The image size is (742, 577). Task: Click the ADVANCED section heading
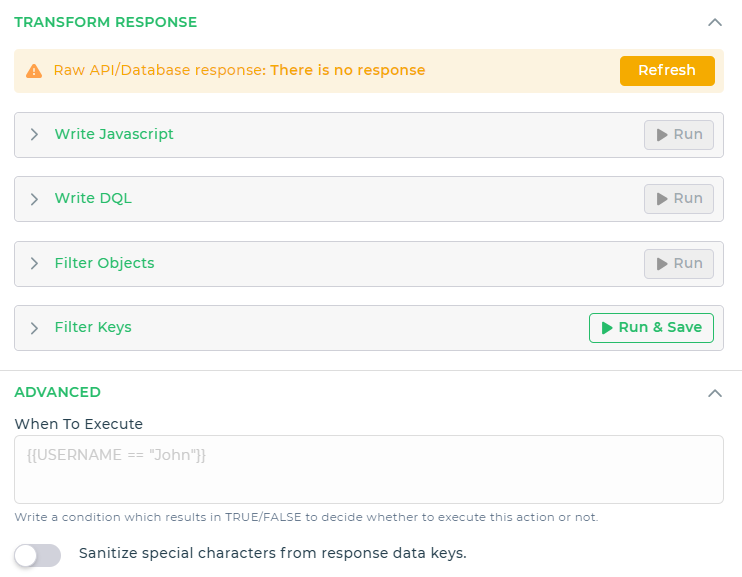tap(57, 393)
